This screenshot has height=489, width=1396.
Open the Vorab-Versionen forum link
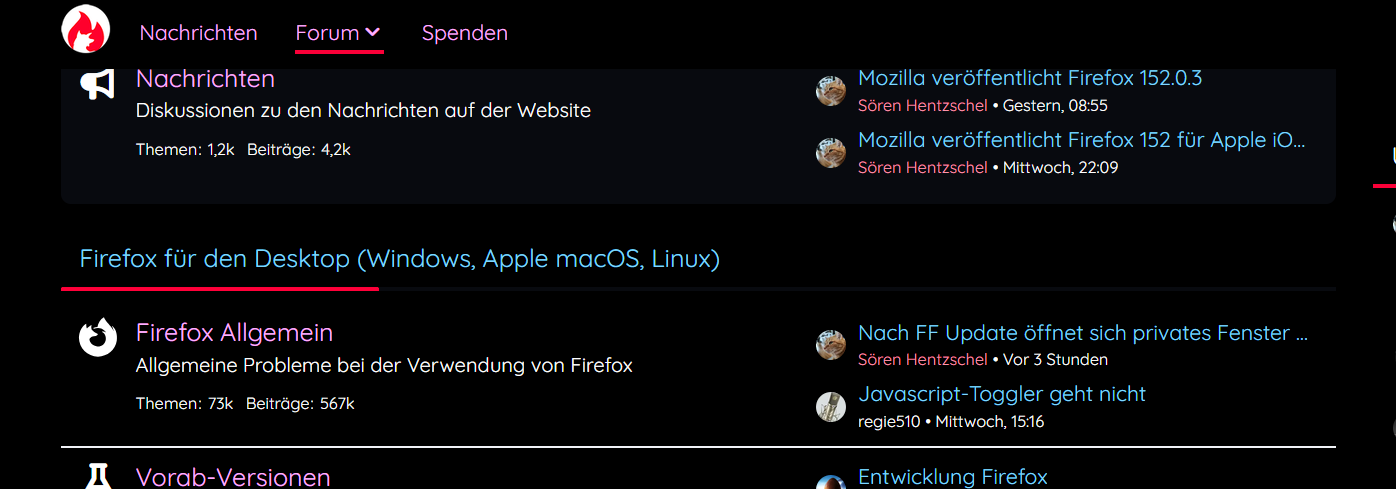click(233, 477)
